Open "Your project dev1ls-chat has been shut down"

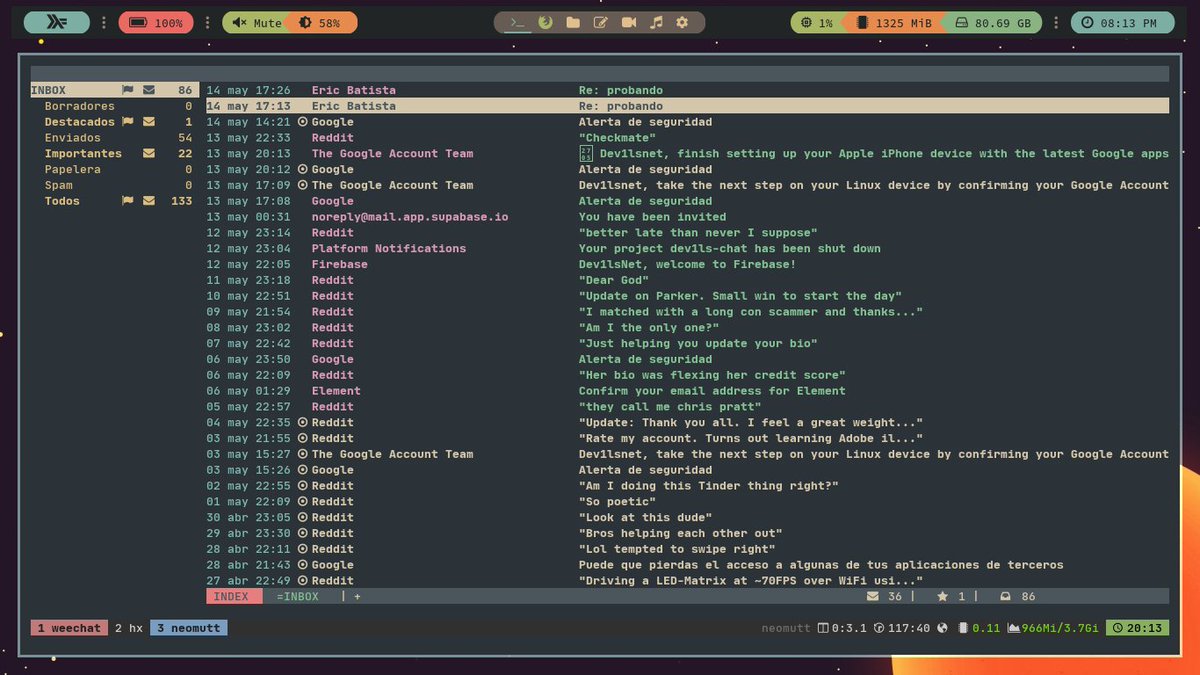[687, 248]
